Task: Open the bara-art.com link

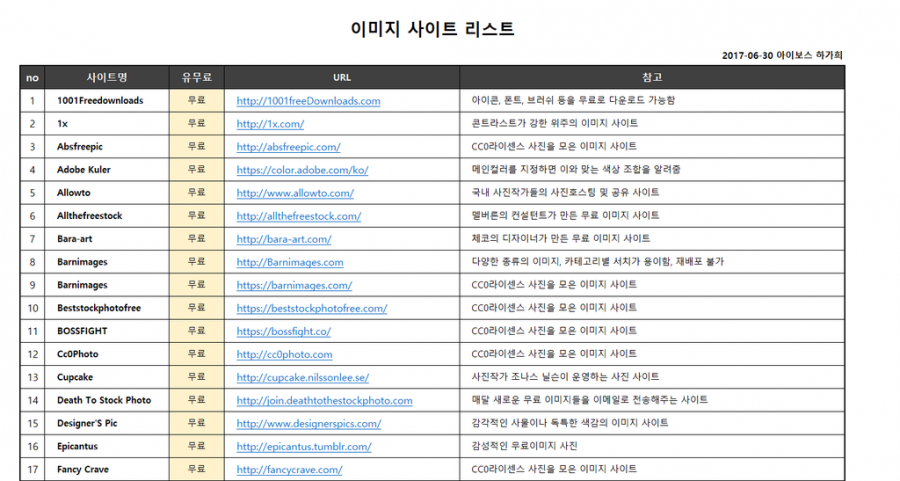Action: (283, 239)
